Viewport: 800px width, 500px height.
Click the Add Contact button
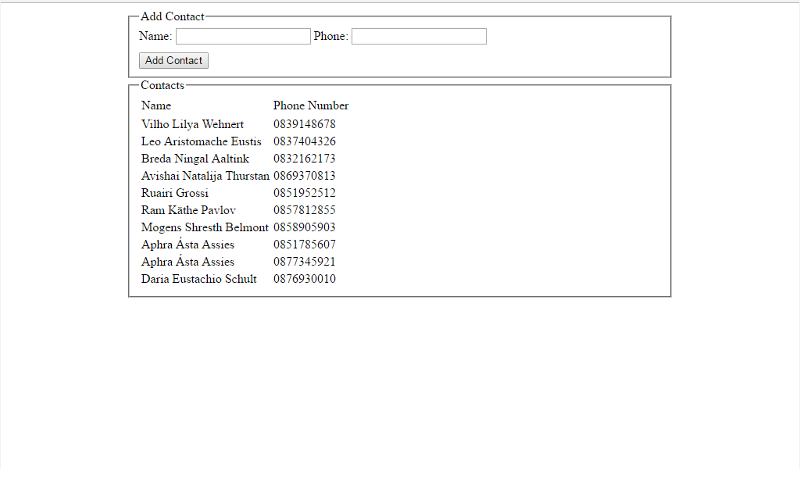[x=173, y=60]
